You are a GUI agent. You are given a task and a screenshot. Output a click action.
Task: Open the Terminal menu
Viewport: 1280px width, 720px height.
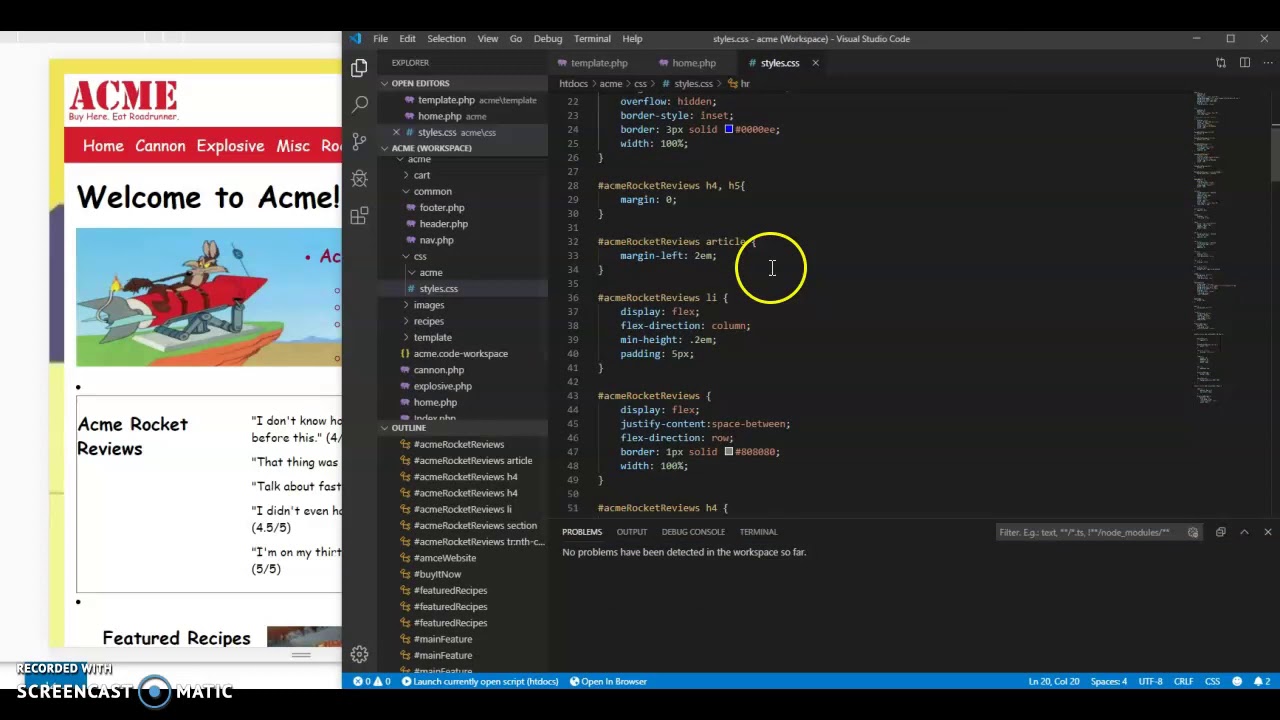coord(592,39)
